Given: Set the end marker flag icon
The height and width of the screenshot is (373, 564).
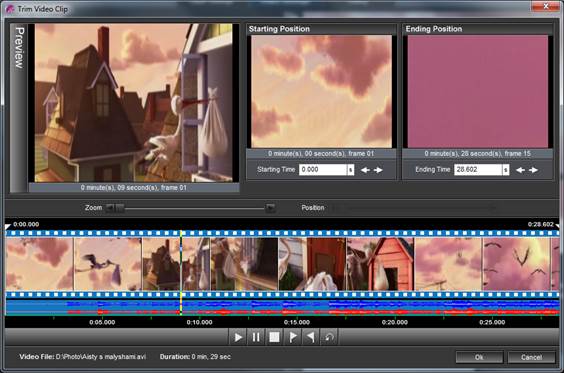Looking at the screenshot, I should 310,337.
